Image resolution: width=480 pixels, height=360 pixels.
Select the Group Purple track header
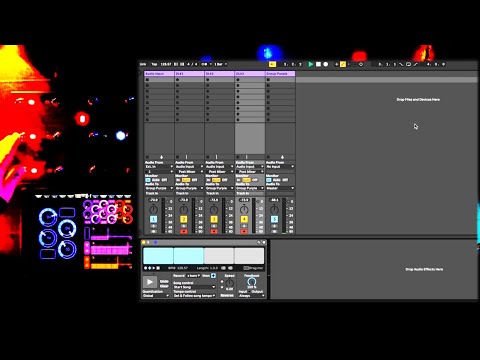tap(280, 73)
